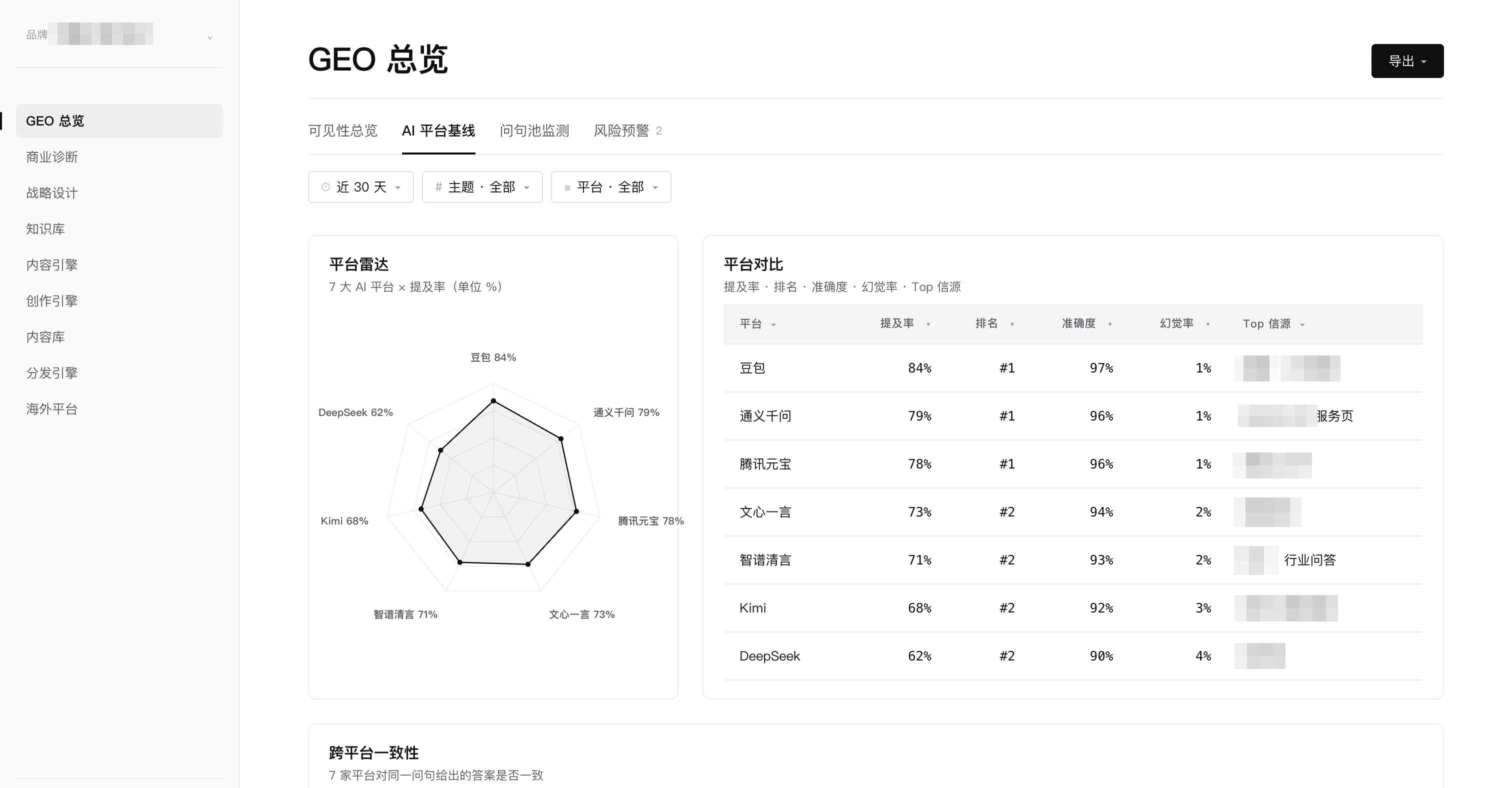Screen dimensions: 1512x788
Task: Open 内容库 from the sidebar
Action: (119, 337)
